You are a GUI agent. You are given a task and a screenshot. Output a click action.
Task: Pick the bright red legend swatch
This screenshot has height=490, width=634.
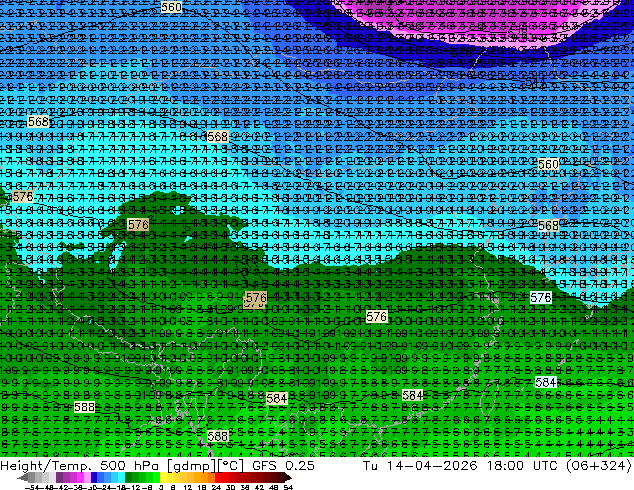pos(218,477)
